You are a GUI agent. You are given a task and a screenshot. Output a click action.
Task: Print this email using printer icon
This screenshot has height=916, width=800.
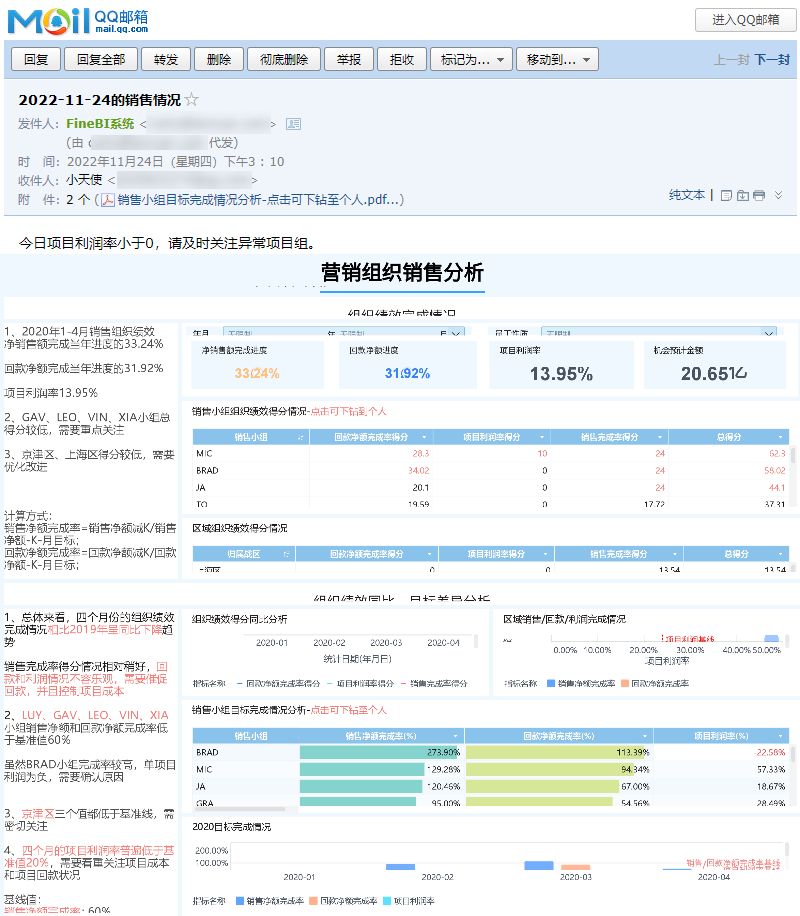(759, 196)
